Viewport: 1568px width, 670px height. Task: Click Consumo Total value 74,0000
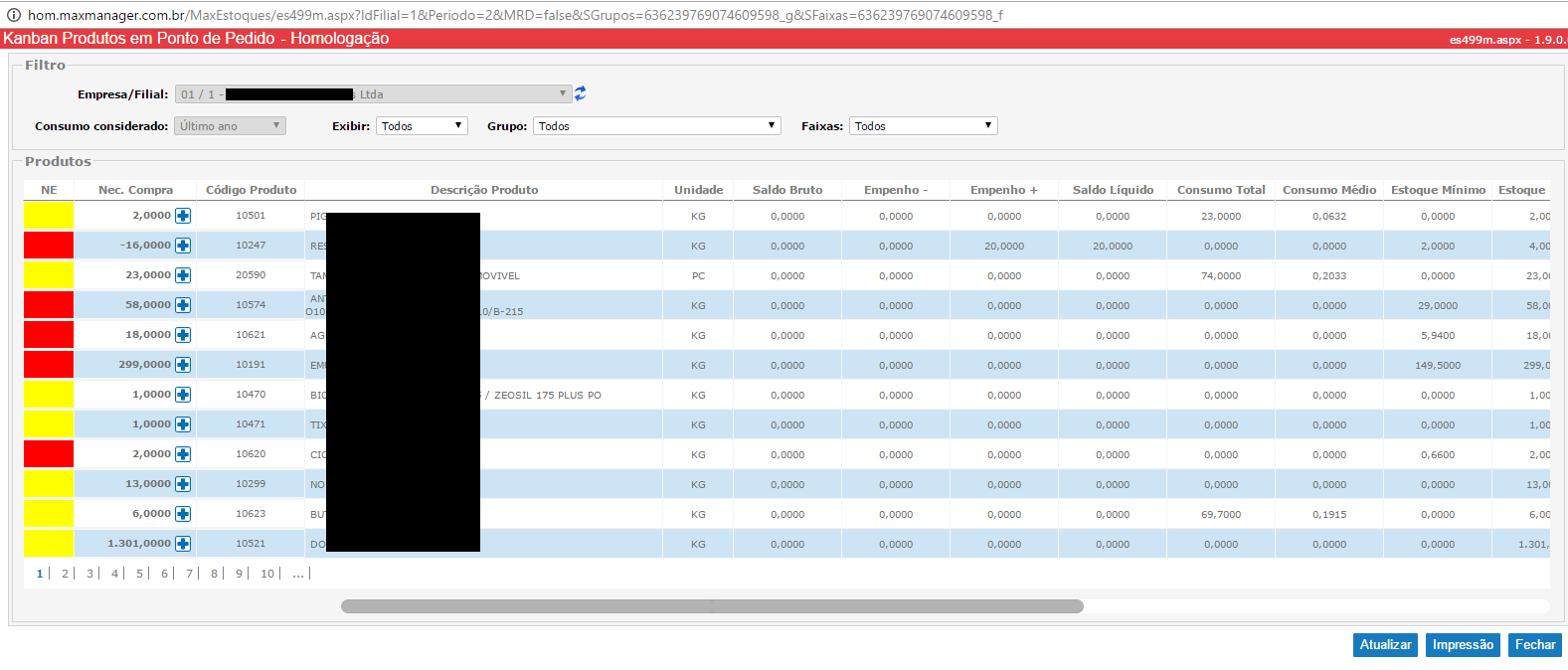pyautogui.click(x=1221, y=275)
